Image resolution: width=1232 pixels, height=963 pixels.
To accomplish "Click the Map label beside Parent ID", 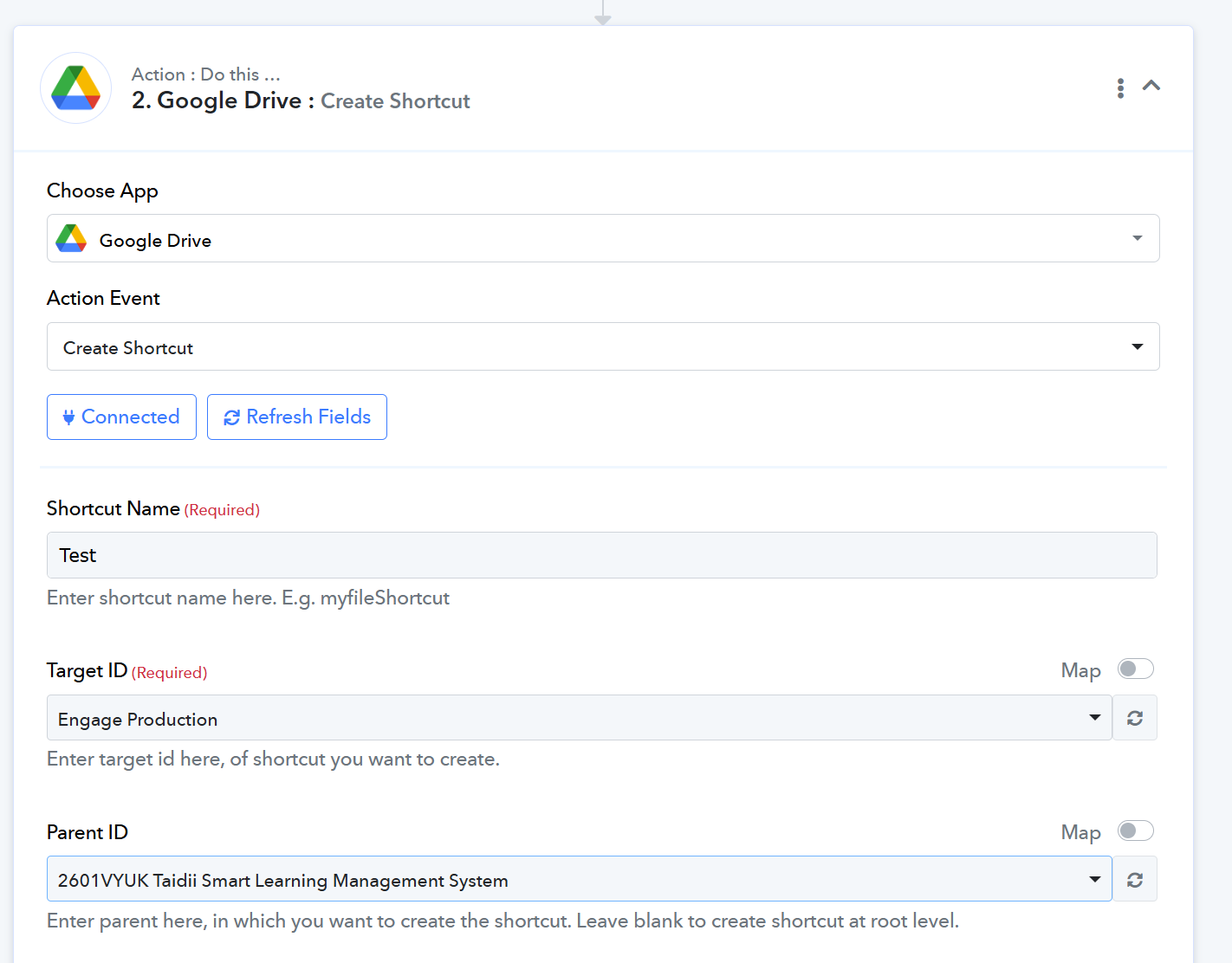I will point(1080,833).
